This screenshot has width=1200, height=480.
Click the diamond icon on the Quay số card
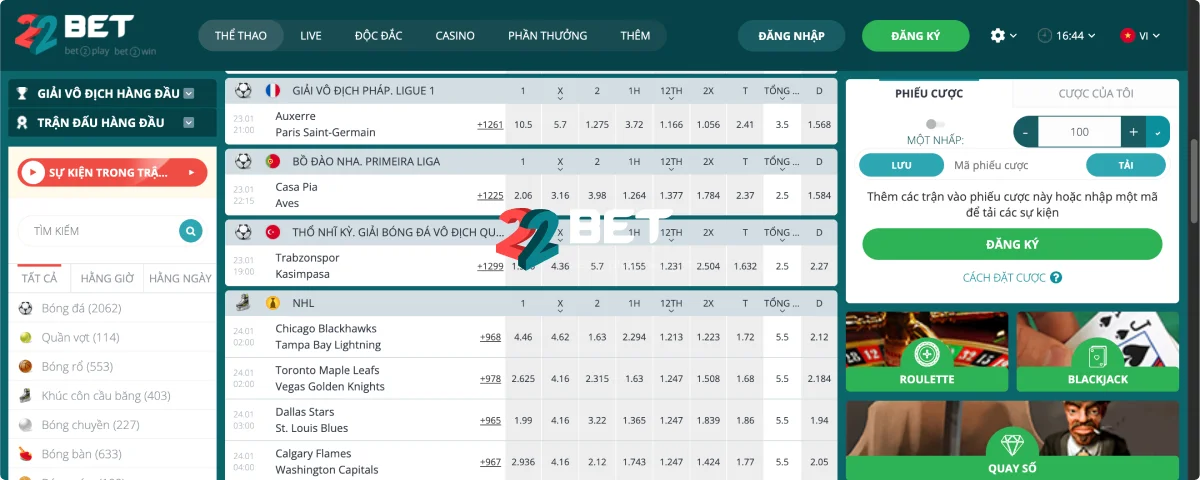pos(1013,447)
